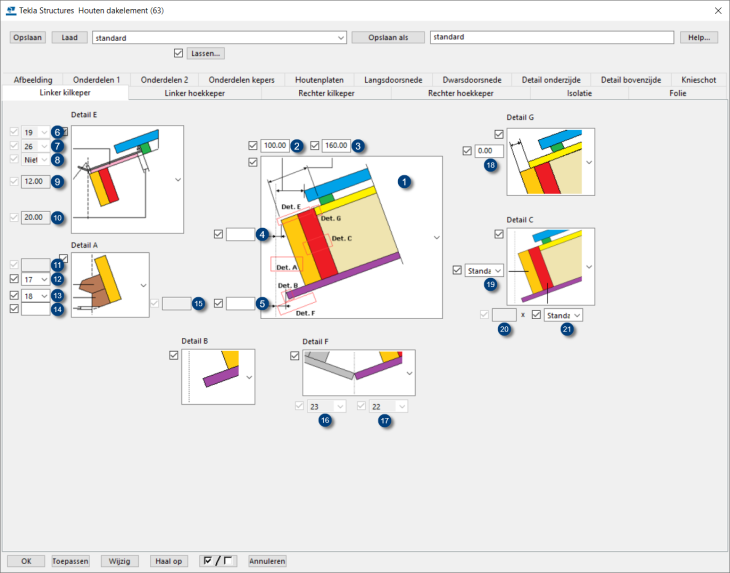
Task: Open the dropdown showing value 18
Action: [x=35, y=296]
